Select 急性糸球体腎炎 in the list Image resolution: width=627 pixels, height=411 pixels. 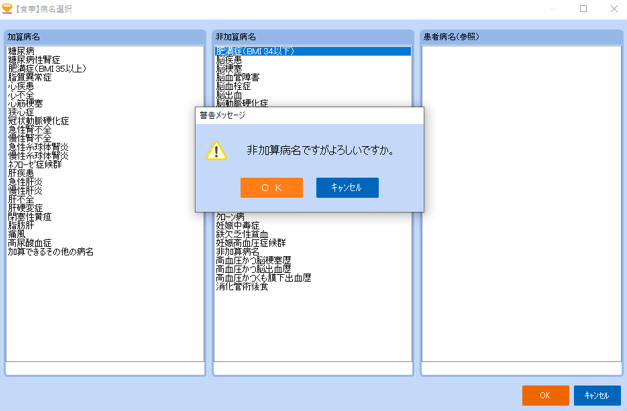point(38,147)
